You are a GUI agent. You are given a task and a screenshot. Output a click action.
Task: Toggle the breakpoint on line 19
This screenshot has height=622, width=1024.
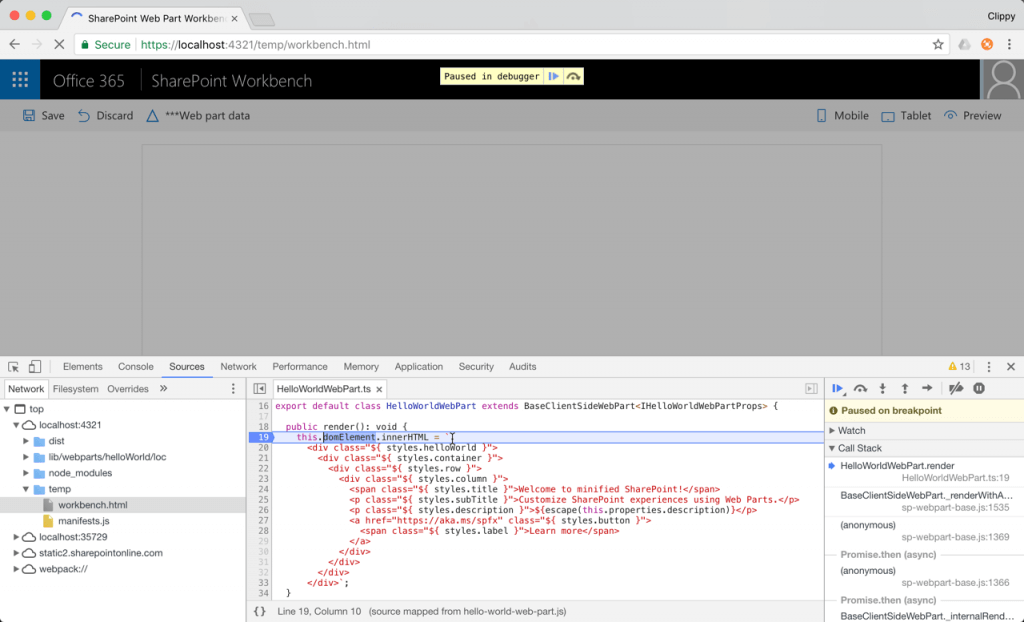[x=262, y=437]
